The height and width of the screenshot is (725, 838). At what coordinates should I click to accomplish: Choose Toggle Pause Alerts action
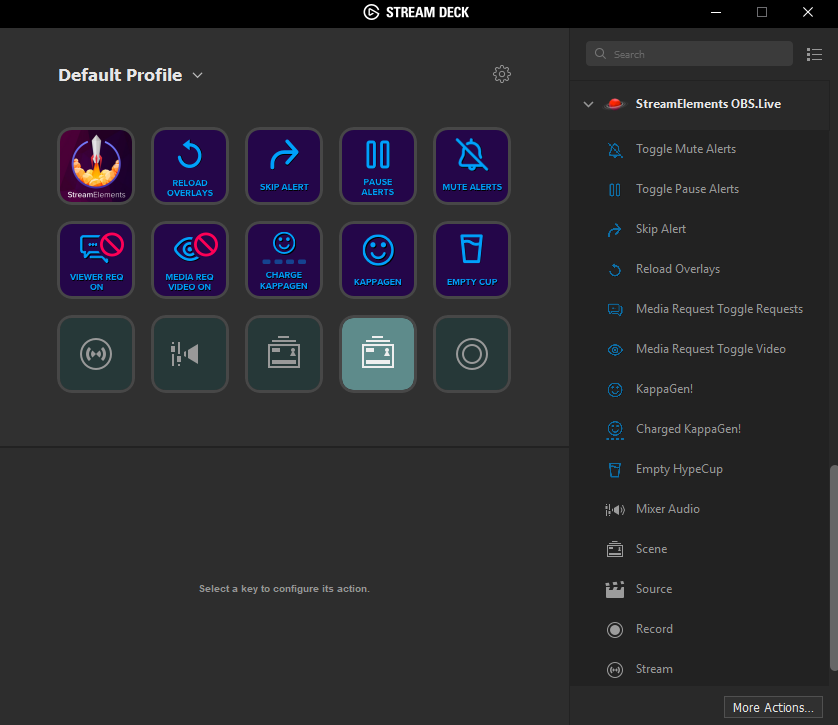pos(700,189)
